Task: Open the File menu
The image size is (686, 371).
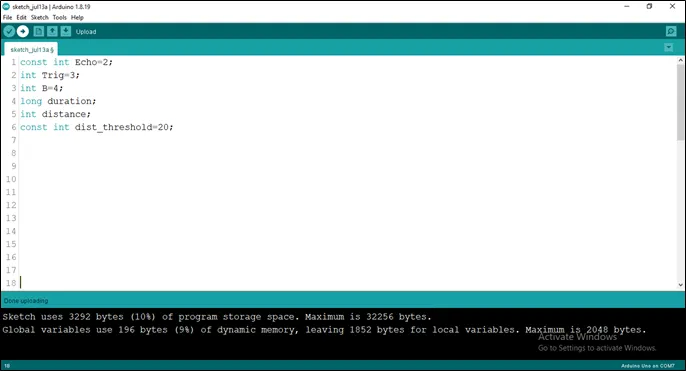Action: [x=7, y=18]
